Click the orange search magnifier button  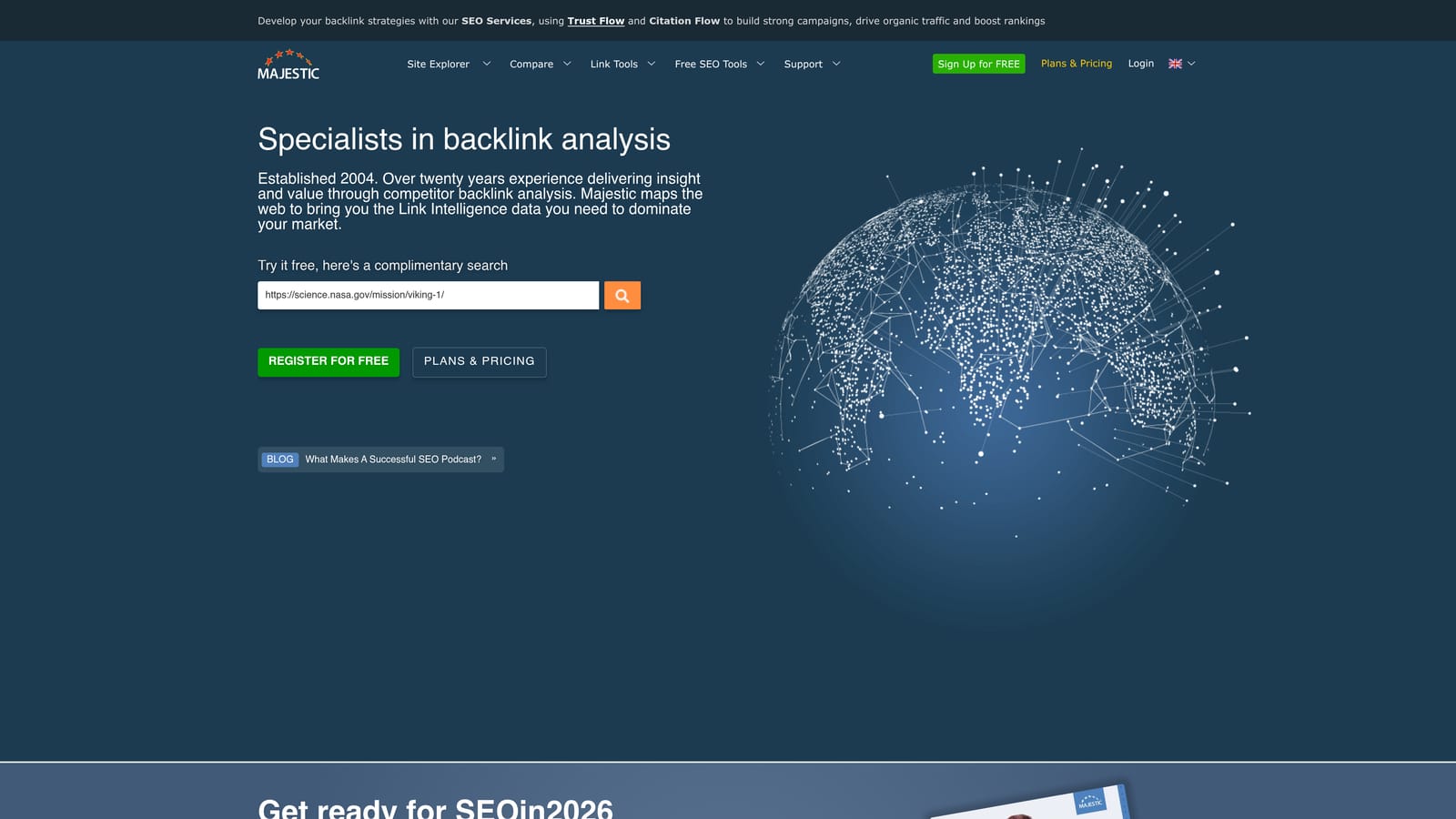(x=622, y=295)
